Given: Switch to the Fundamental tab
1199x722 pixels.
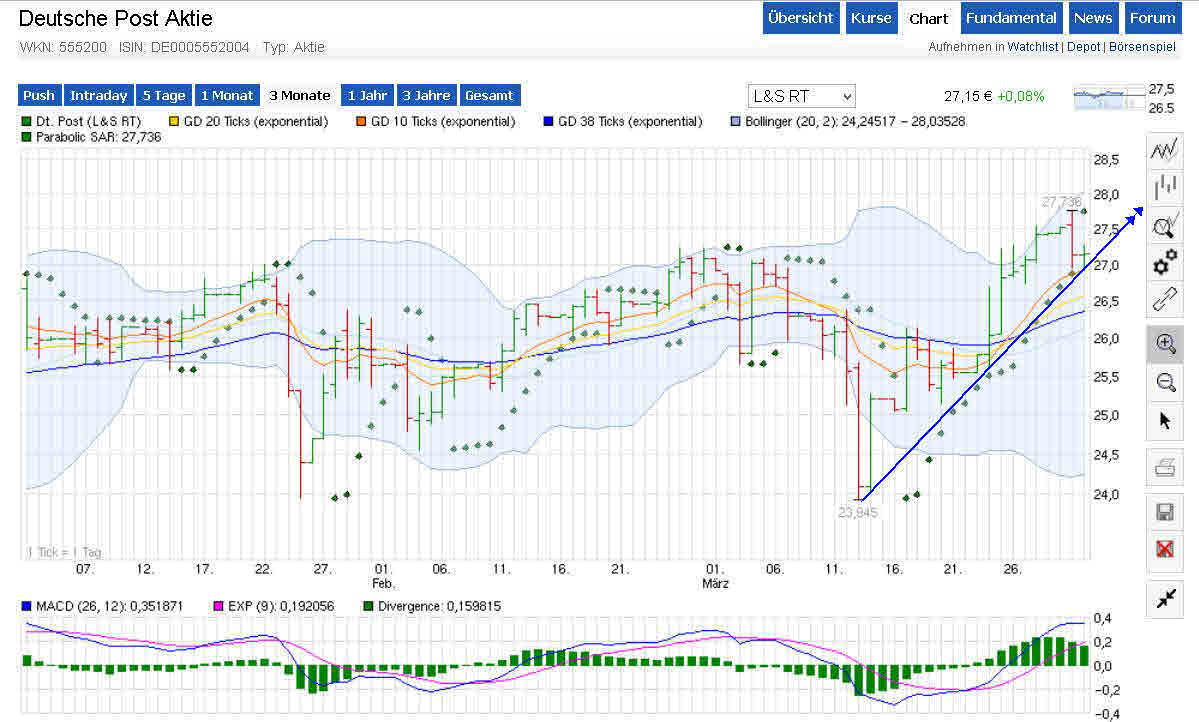Looking at the screenshot, I should [x=1011, y=18].
